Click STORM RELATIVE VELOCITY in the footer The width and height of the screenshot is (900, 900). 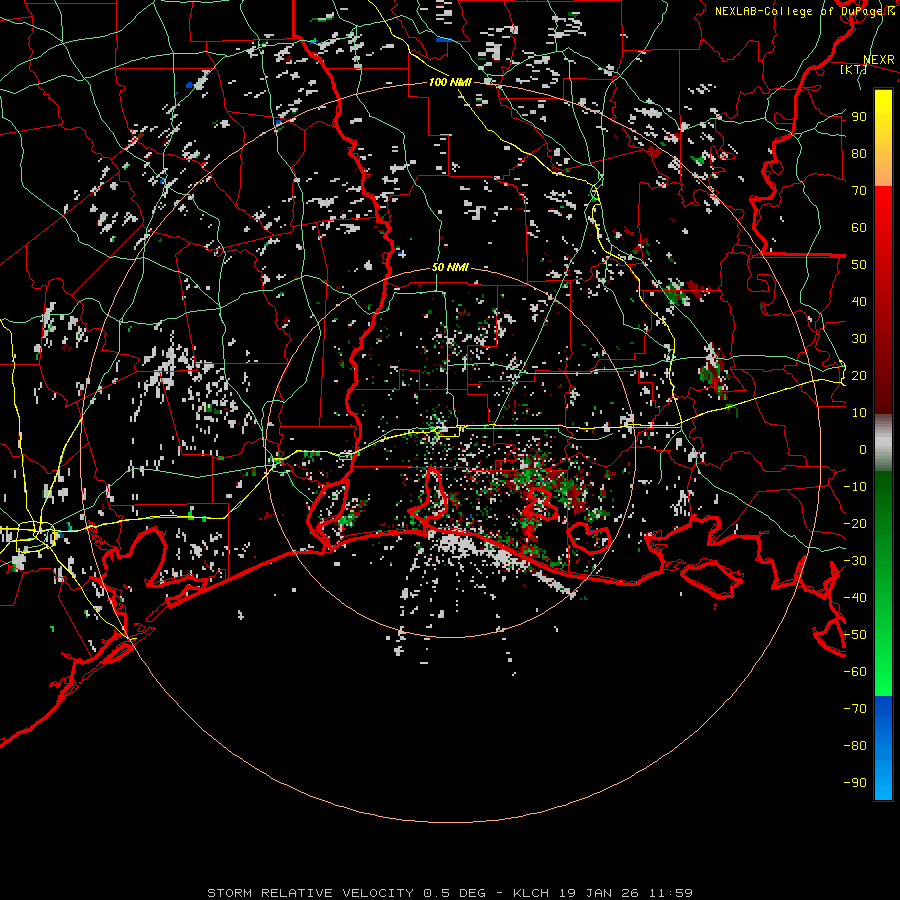[310, 893]
